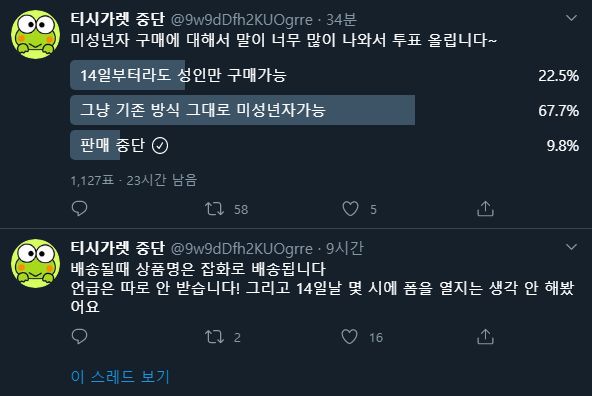Reply to the second tweet about 배송
The image size is (592, 396).
click(x=79, y=337)
